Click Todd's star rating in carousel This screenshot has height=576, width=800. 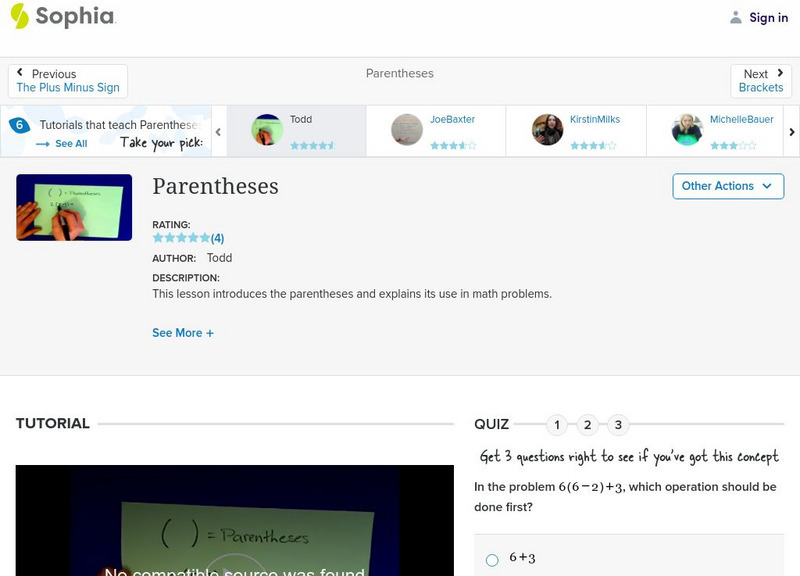pos(312,145)
